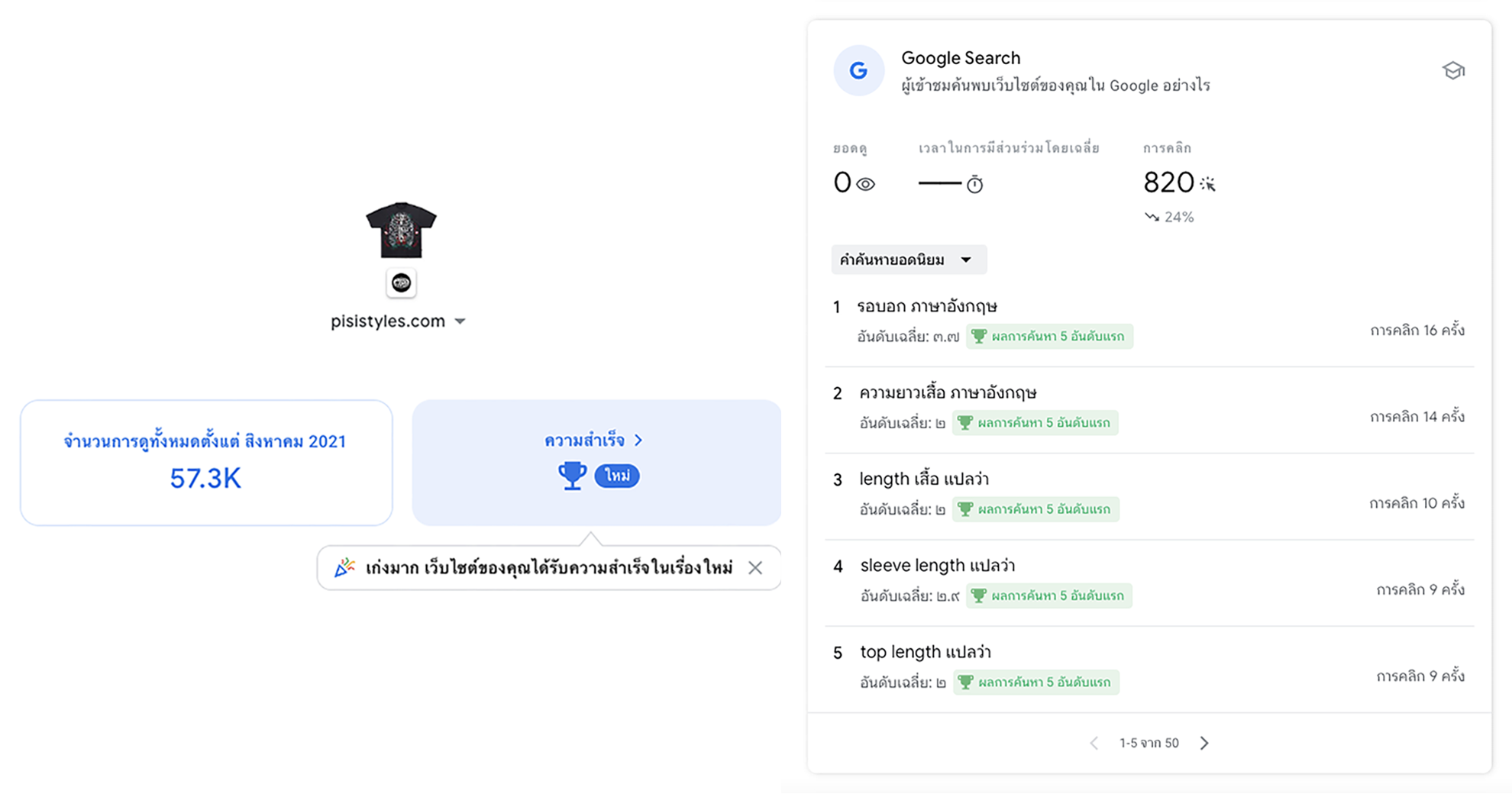The image size is (1512, 794).
Task: Click the eye icon next to views count
Action: [865, 184]
